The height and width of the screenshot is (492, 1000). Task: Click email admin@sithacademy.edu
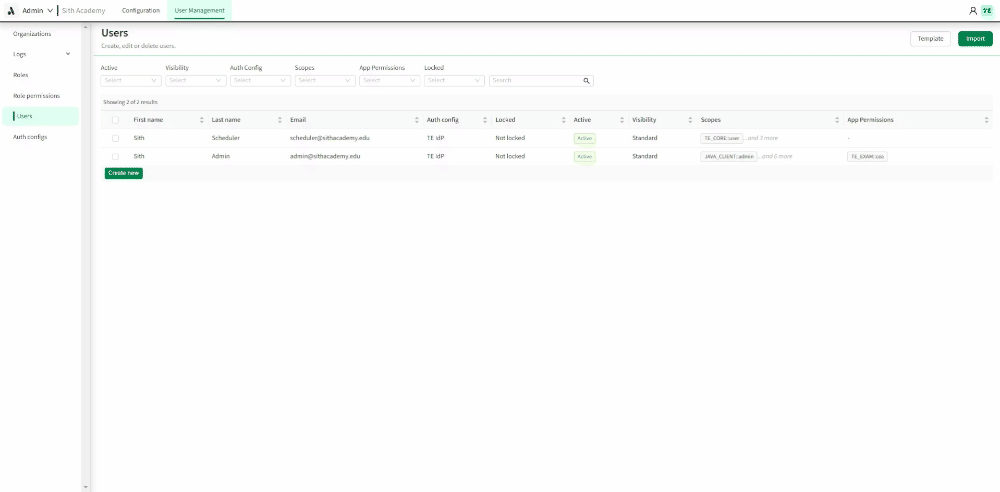click(x=325, y=156)
